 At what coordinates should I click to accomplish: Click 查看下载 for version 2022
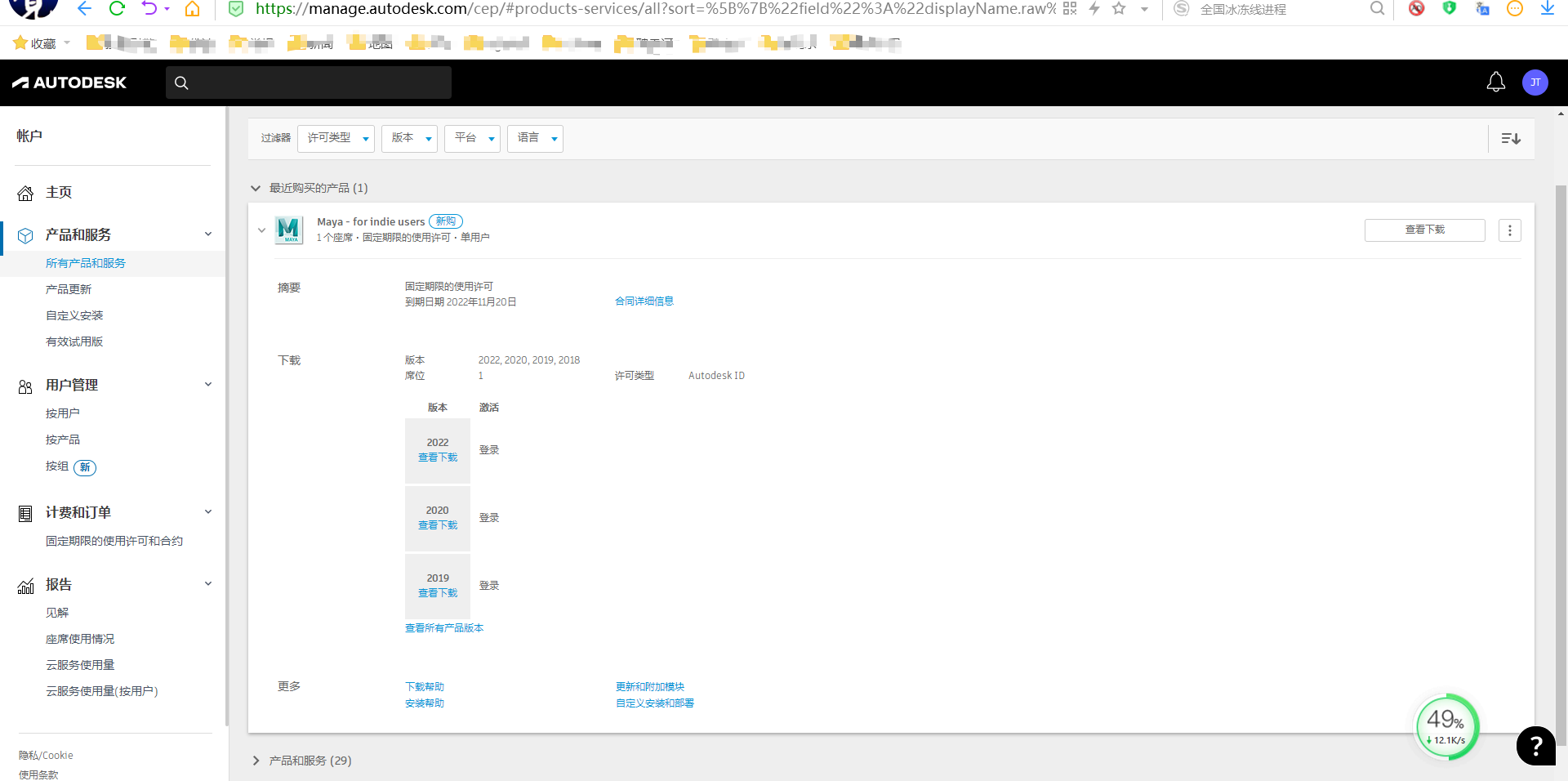click(438, 457)
